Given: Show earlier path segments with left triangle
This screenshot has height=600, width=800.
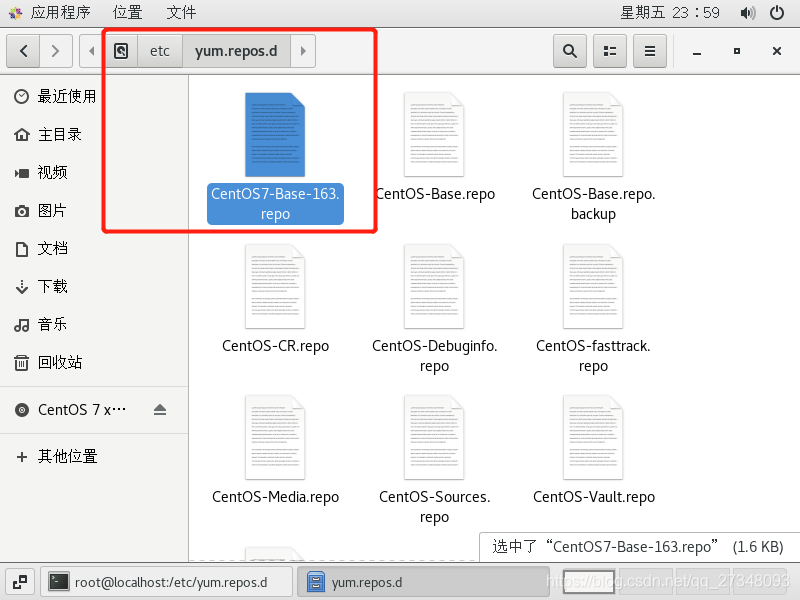Looking at the screenshot, I should click(x=92, y=51).
